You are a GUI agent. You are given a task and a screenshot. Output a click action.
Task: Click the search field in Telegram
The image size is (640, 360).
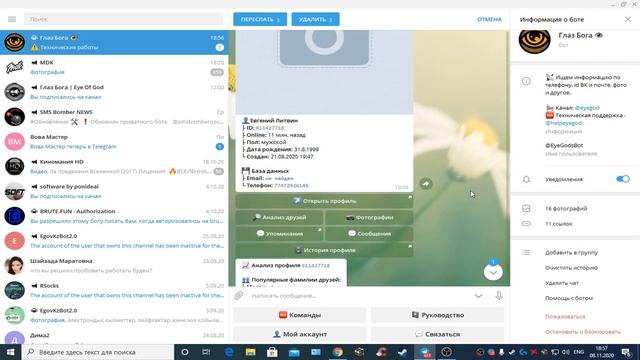point(124,19)
